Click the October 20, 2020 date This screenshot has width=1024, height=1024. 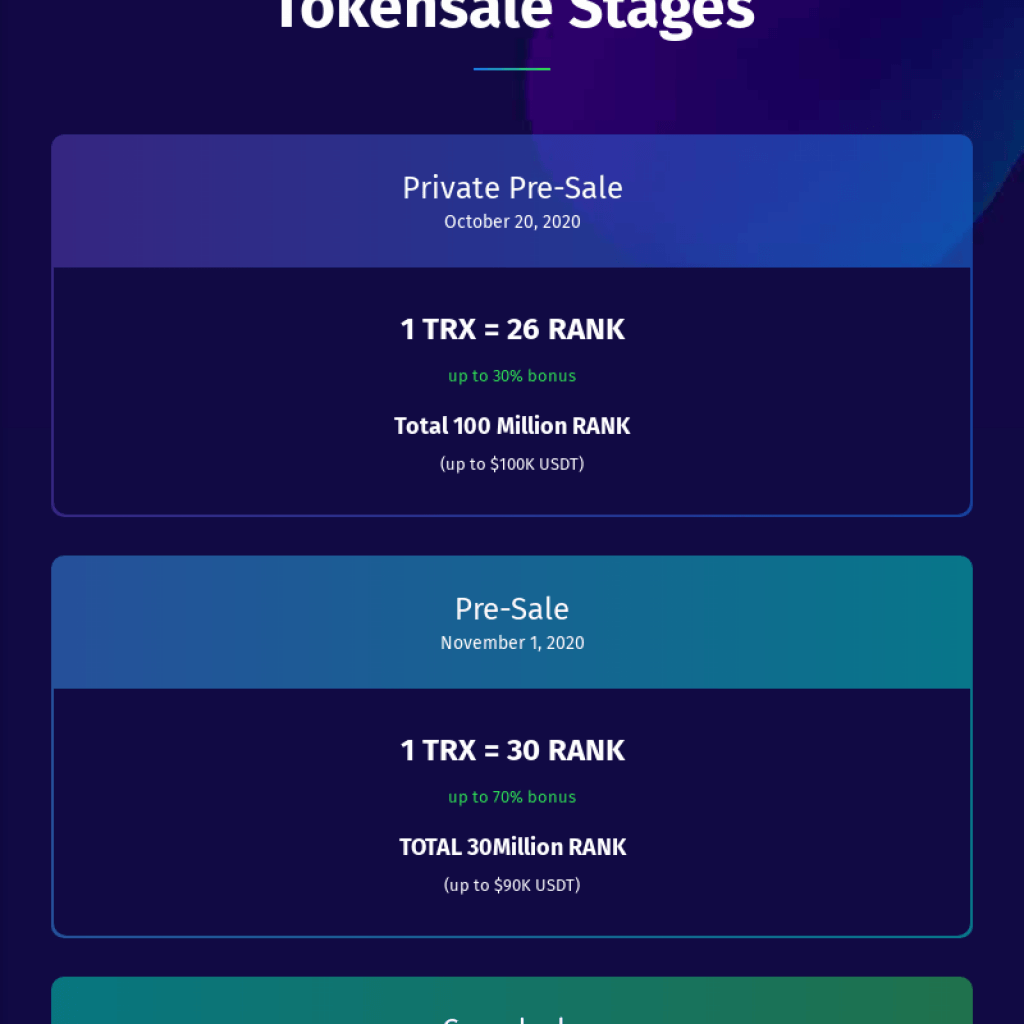pos(512,222)
